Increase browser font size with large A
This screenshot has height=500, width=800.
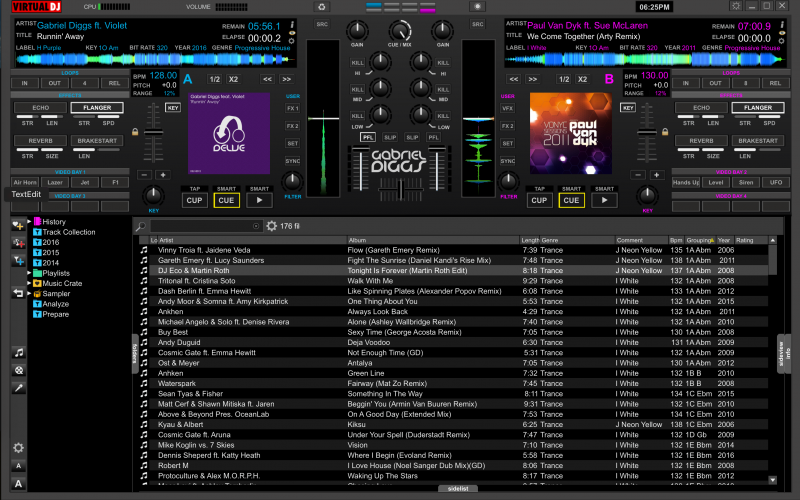[18, 484]
